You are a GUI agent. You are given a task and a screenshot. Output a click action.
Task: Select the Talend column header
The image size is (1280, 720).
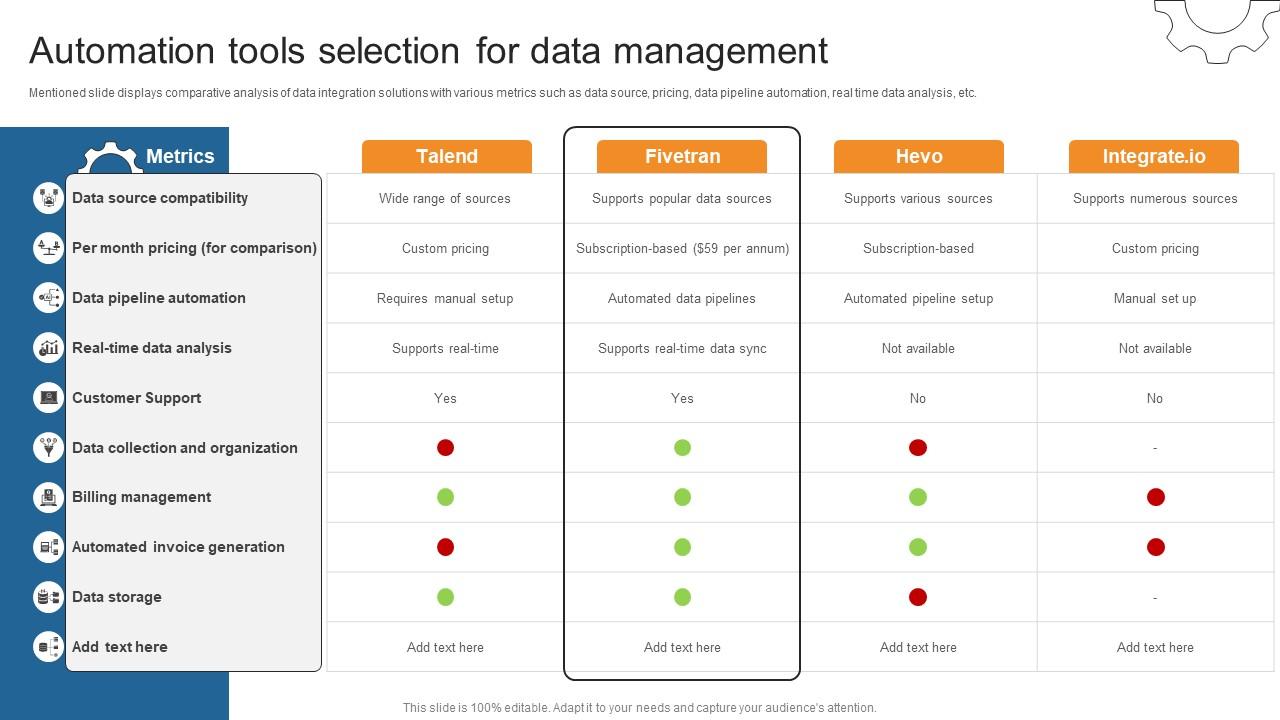tap(446, 157)
